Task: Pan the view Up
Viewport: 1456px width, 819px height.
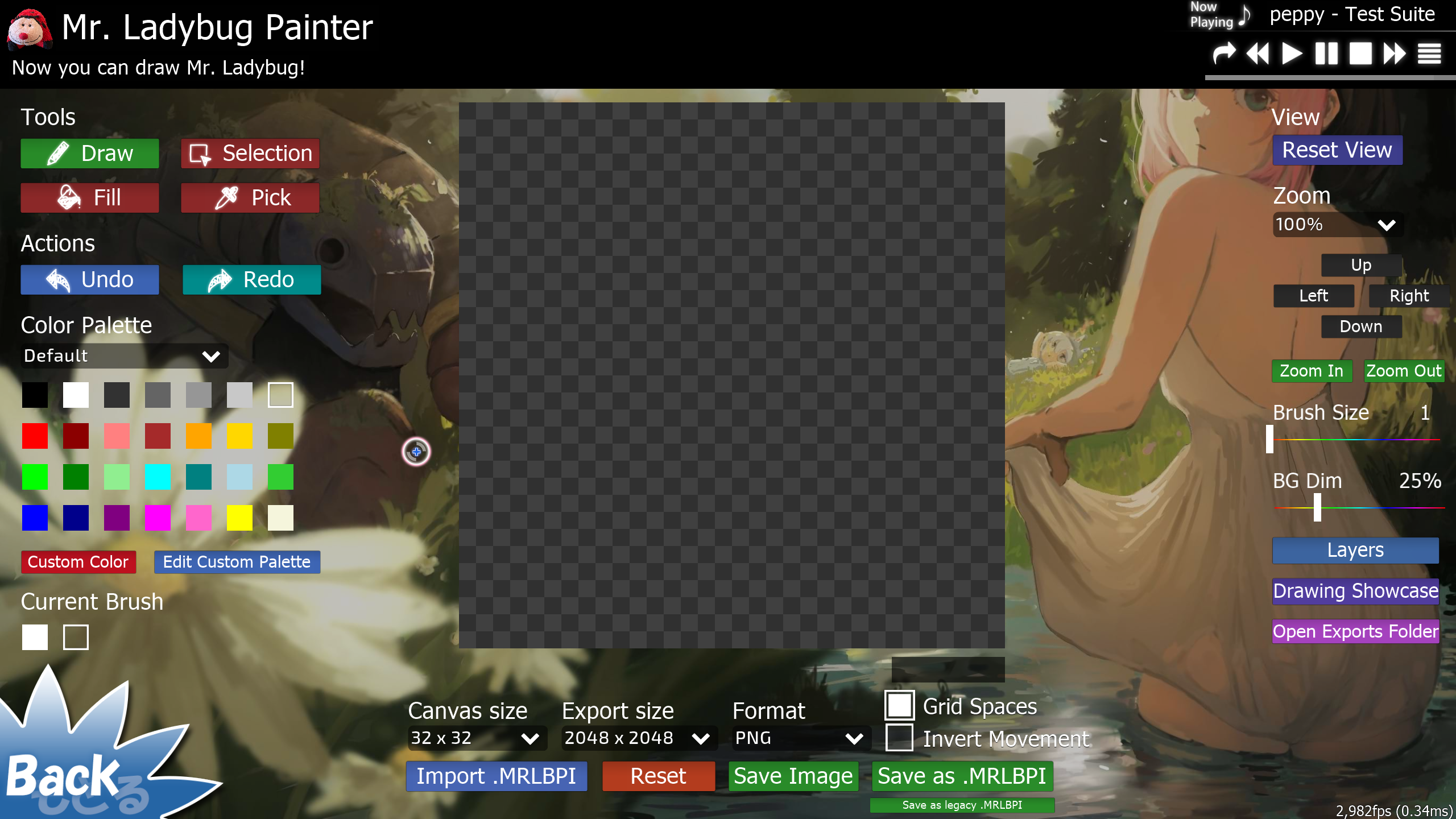Action: click(1362, 265)
